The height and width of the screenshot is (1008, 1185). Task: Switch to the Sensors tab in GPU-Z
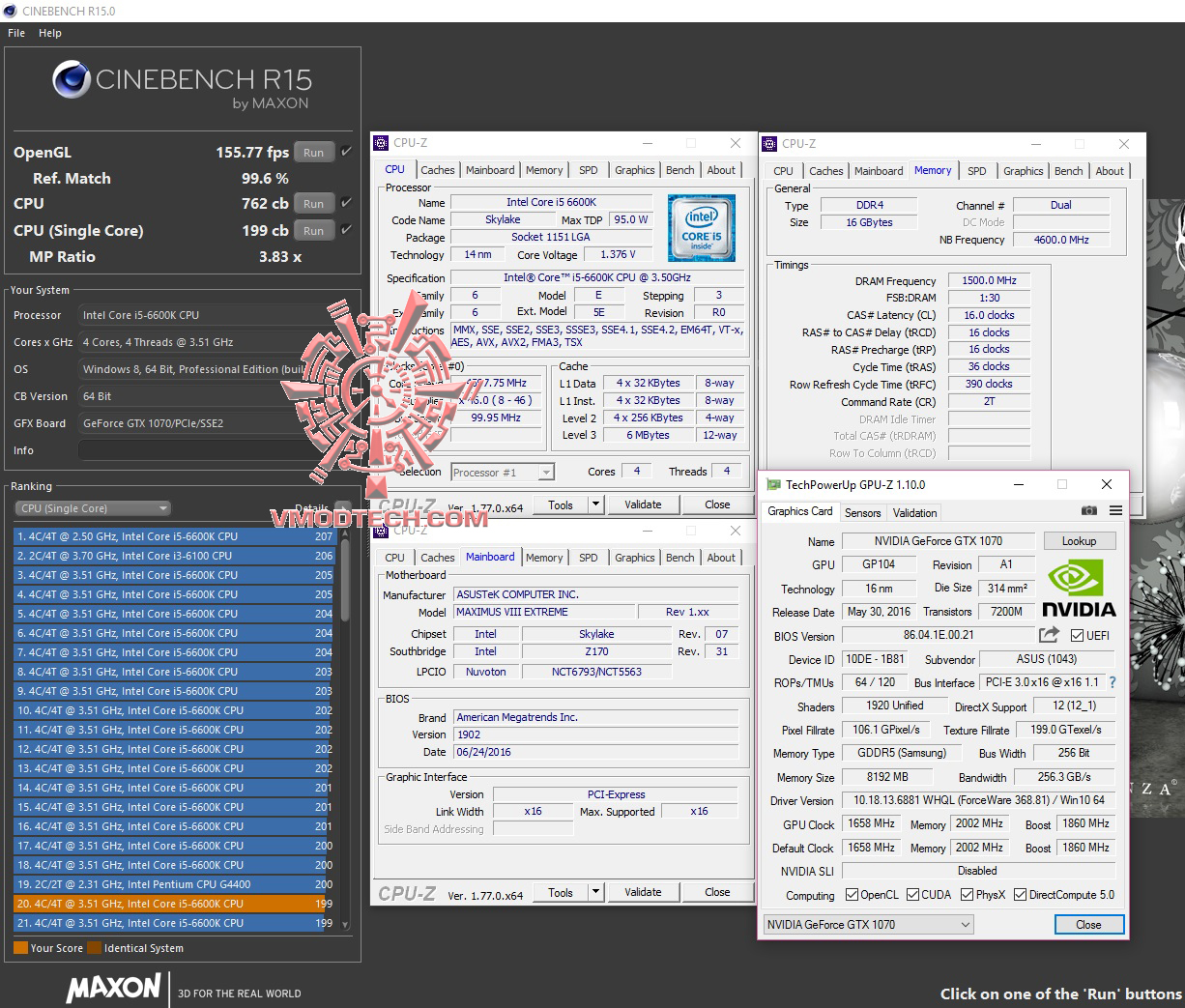pyautogui.click(x=862, y=512)
